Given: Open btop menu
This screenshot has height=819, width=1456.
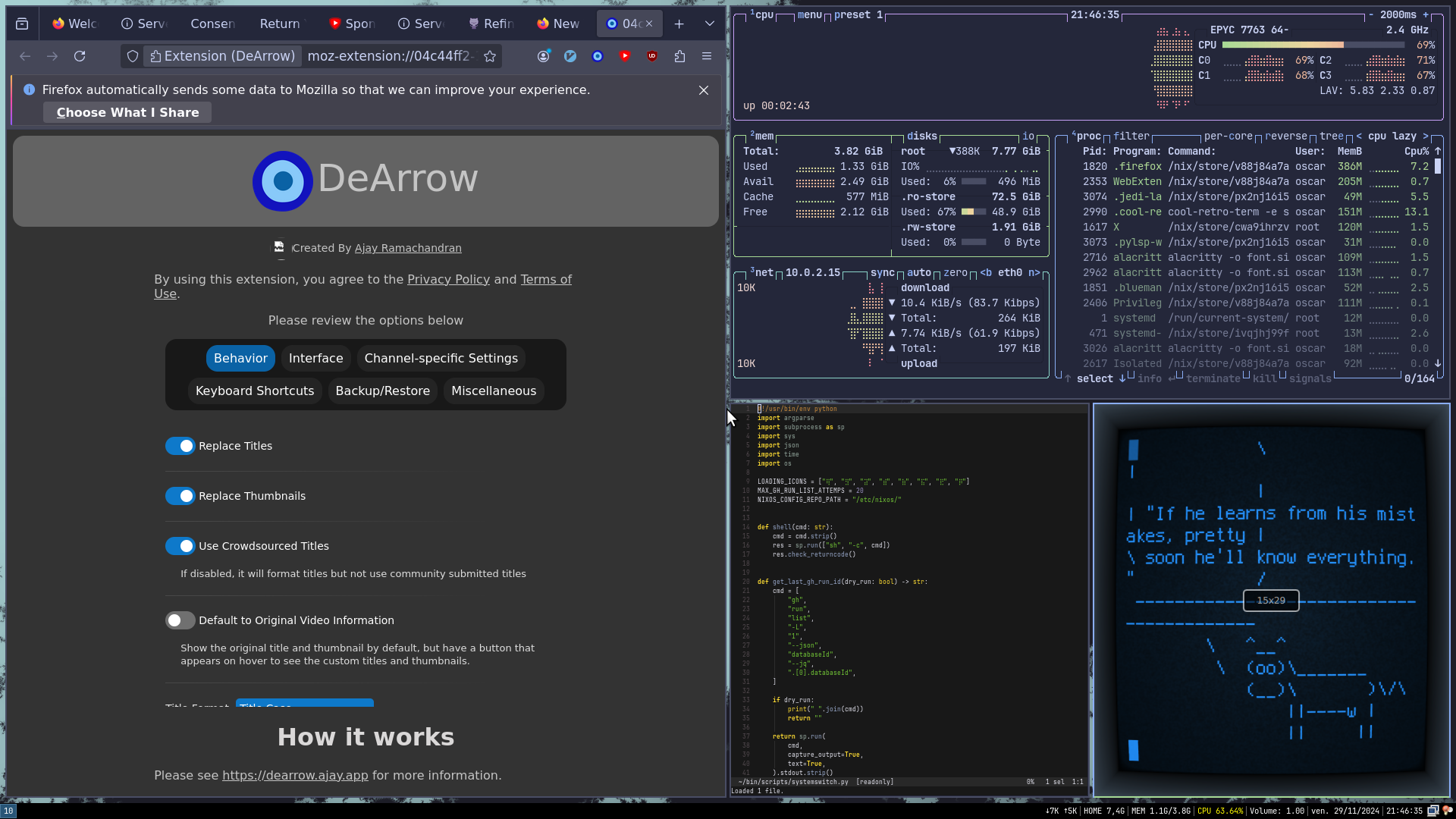Looking at the screenshot, I should [810, 14].
